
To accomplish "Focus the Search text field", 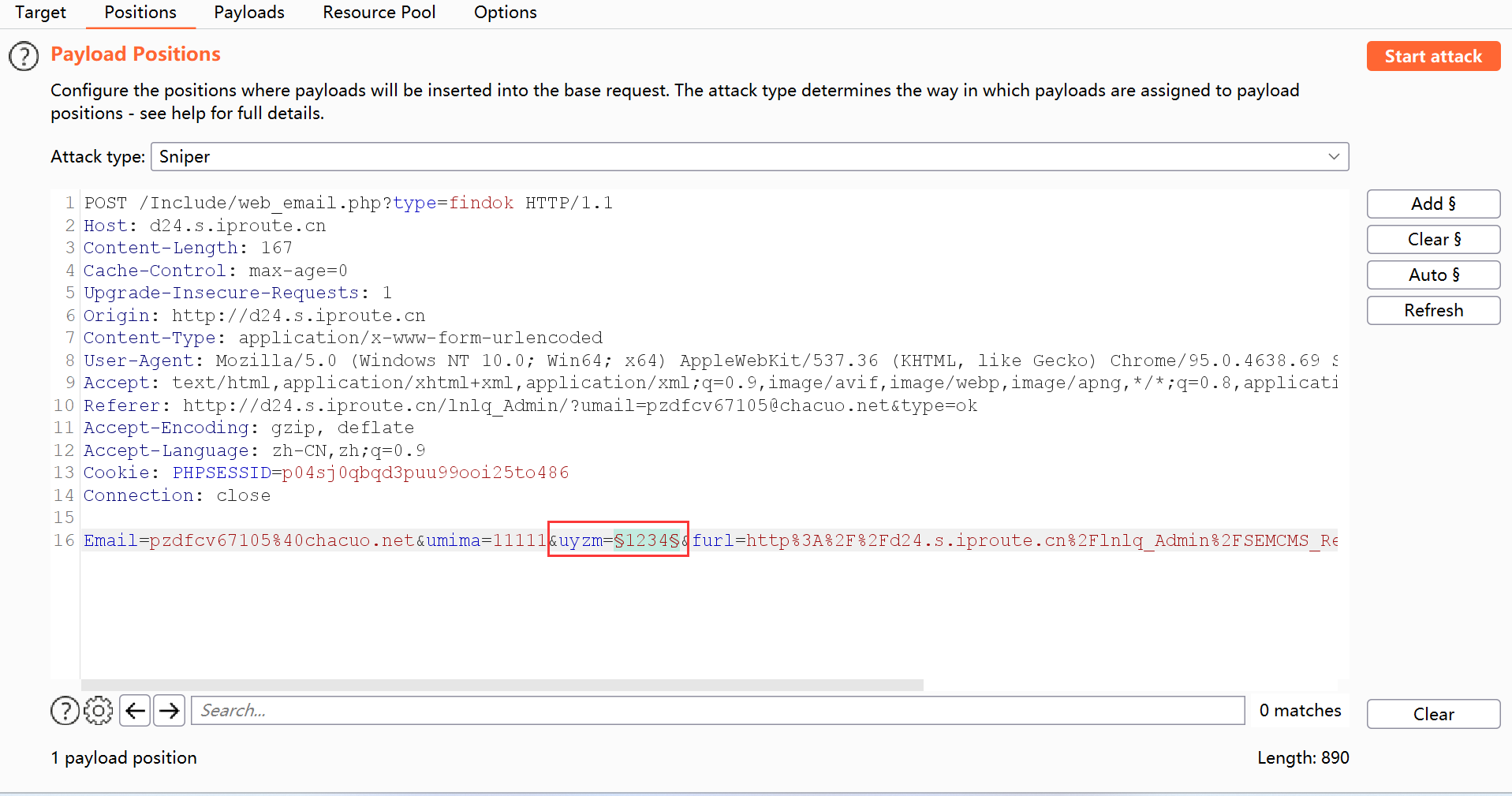I will [718, 711].
